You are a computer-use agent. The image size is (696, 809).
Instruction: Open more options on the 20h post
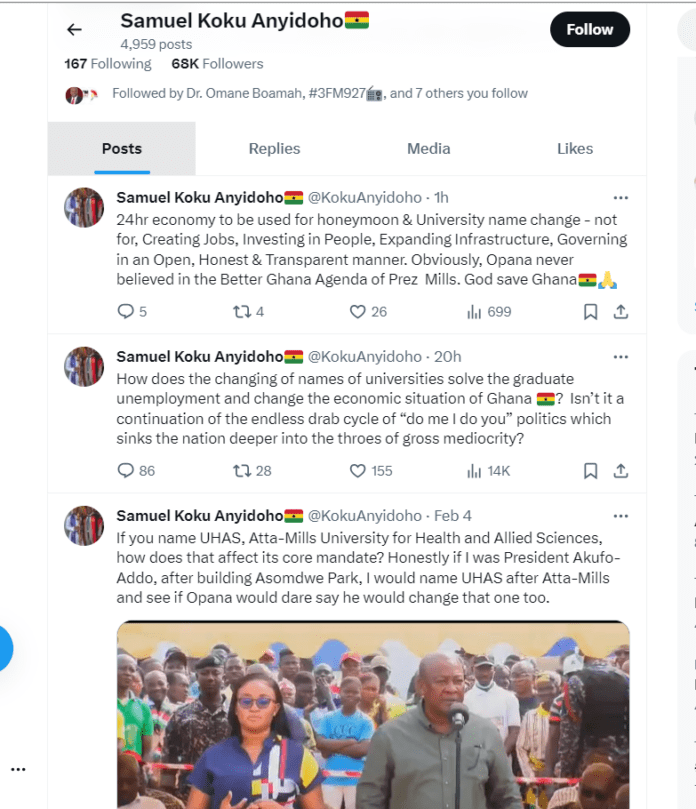[x=620, y=357]
